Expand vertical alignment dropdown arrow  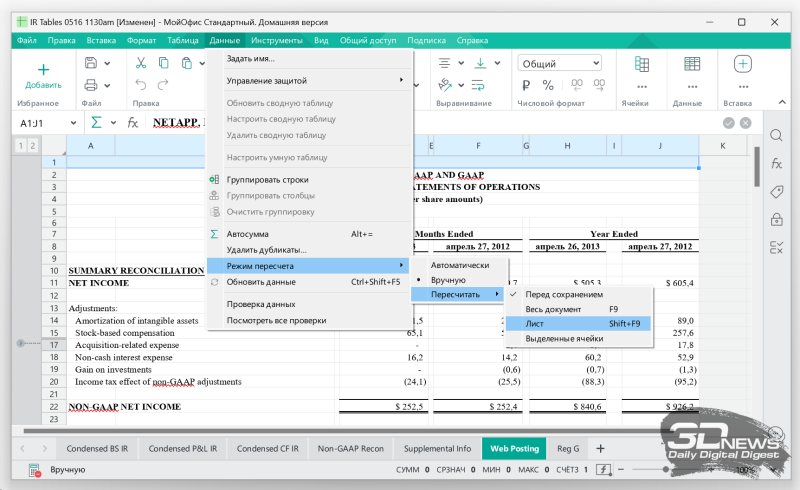tap(497, 63)
